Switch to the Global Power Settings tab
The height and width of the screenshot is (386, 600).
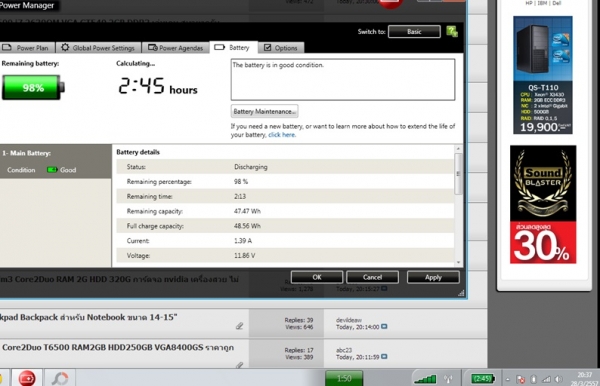click(98, 48)
